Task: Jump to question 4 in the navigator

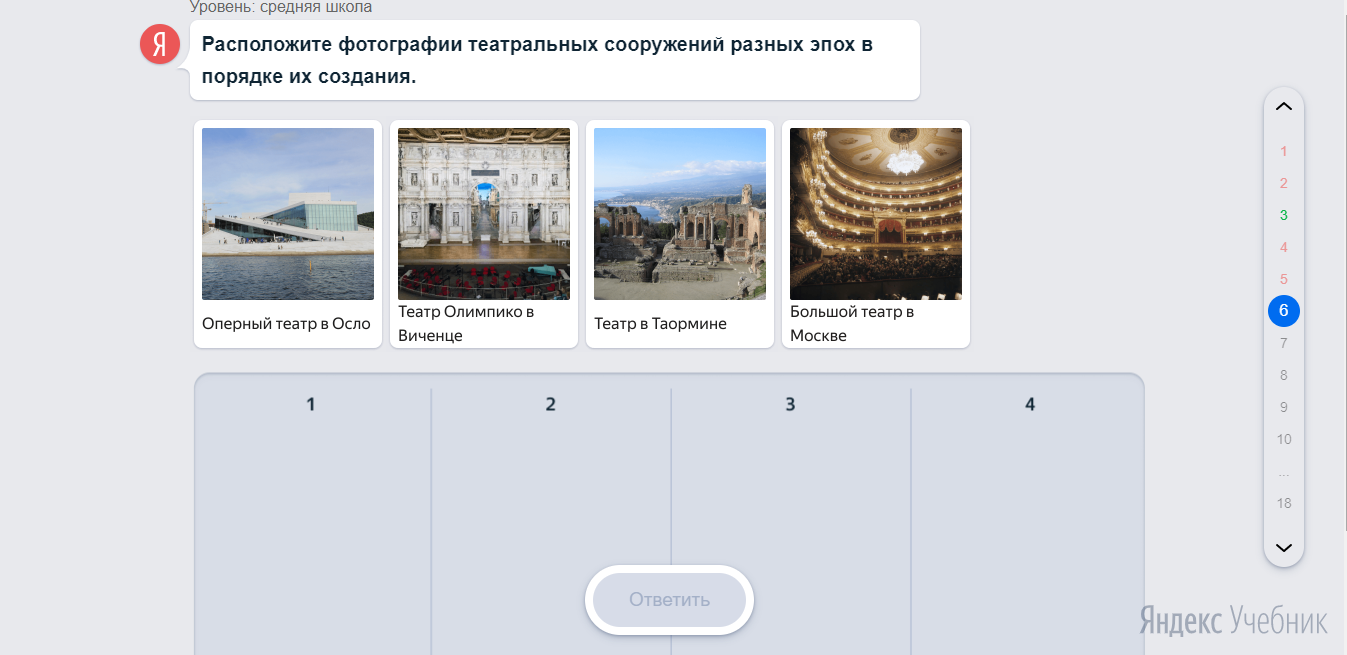Action: [x=1284, y=248]
